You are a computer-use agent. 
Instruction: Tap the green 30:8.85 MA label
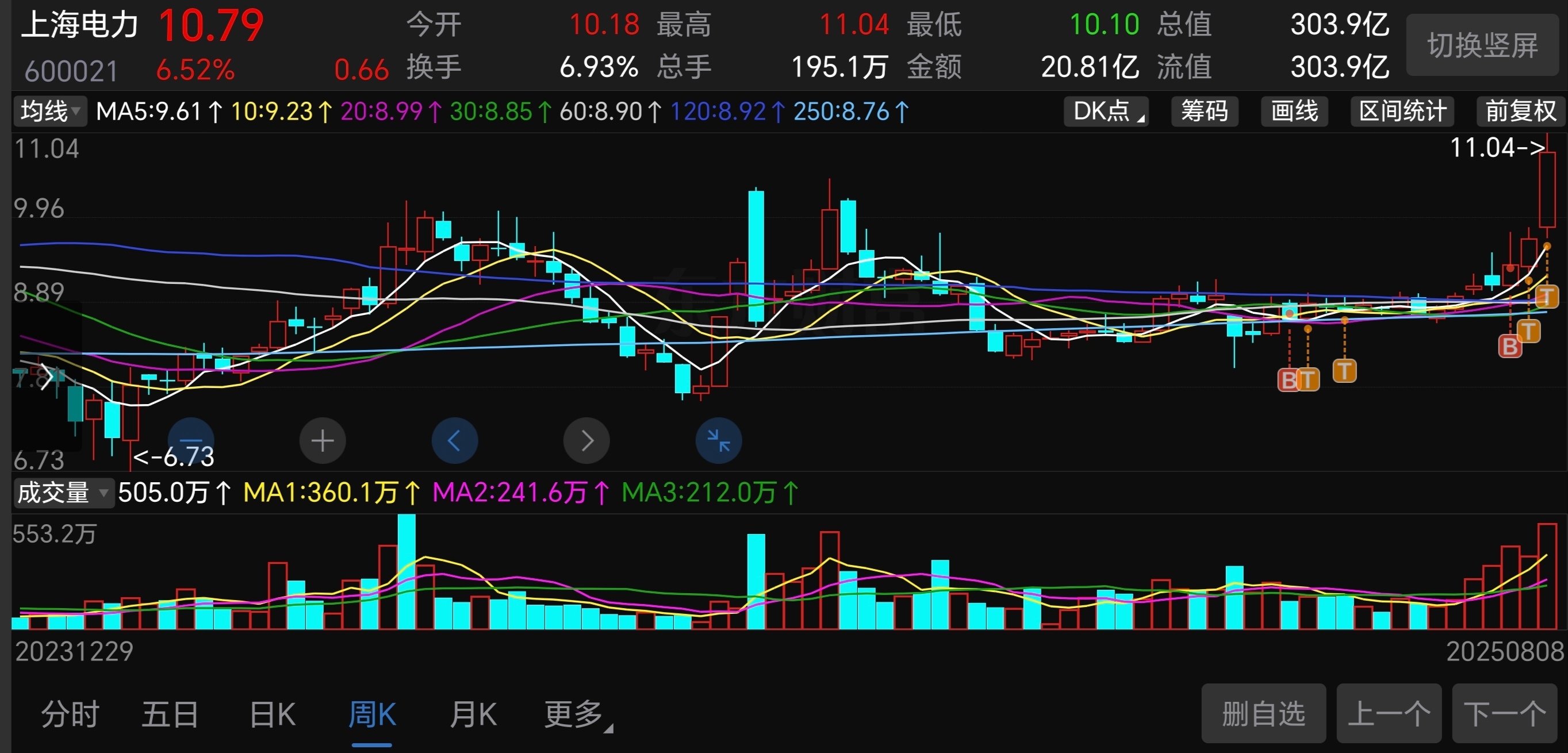click(x=501, y=112)
